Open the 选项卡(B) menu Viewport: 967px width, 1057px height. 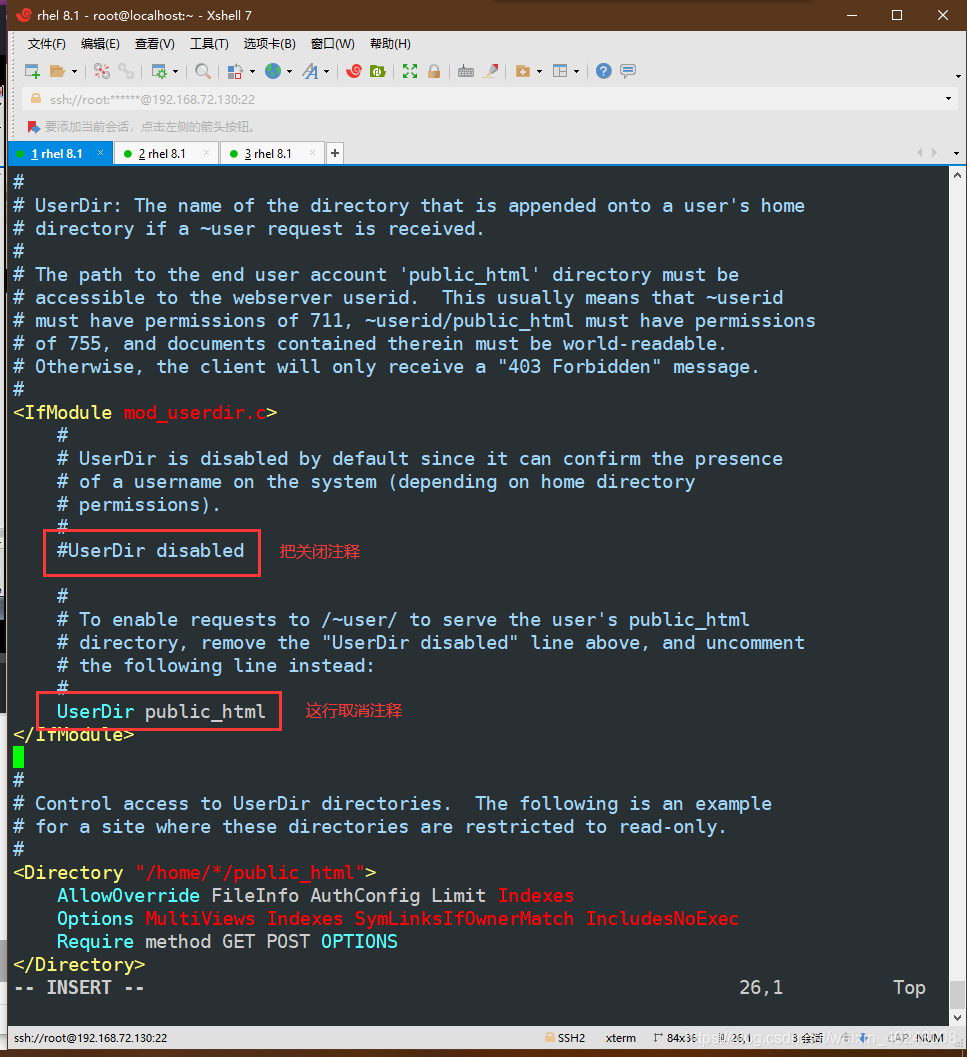[x=270, y=44]
